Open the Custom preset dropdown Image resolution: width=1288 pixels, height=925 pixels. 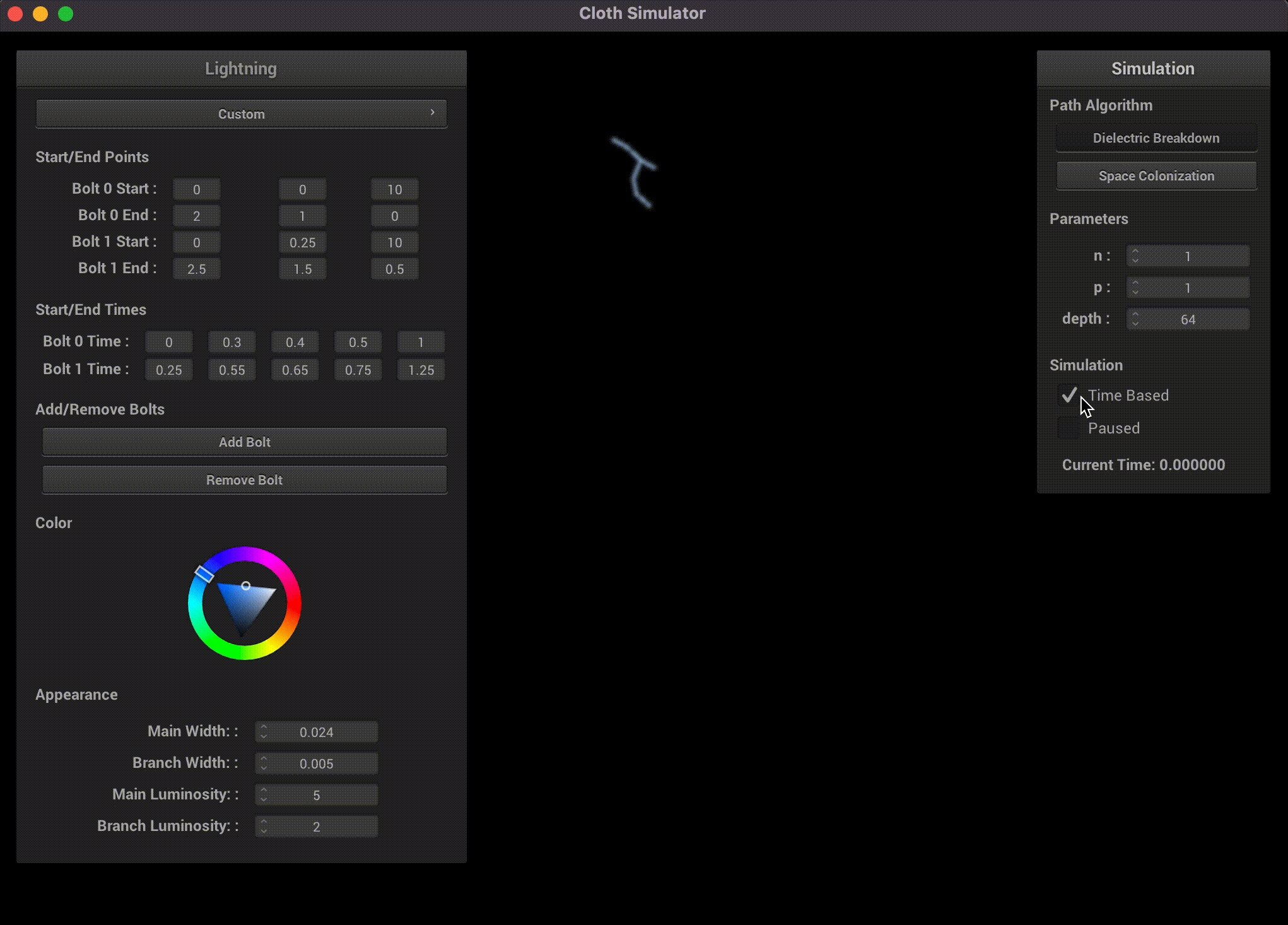(242, 114)
